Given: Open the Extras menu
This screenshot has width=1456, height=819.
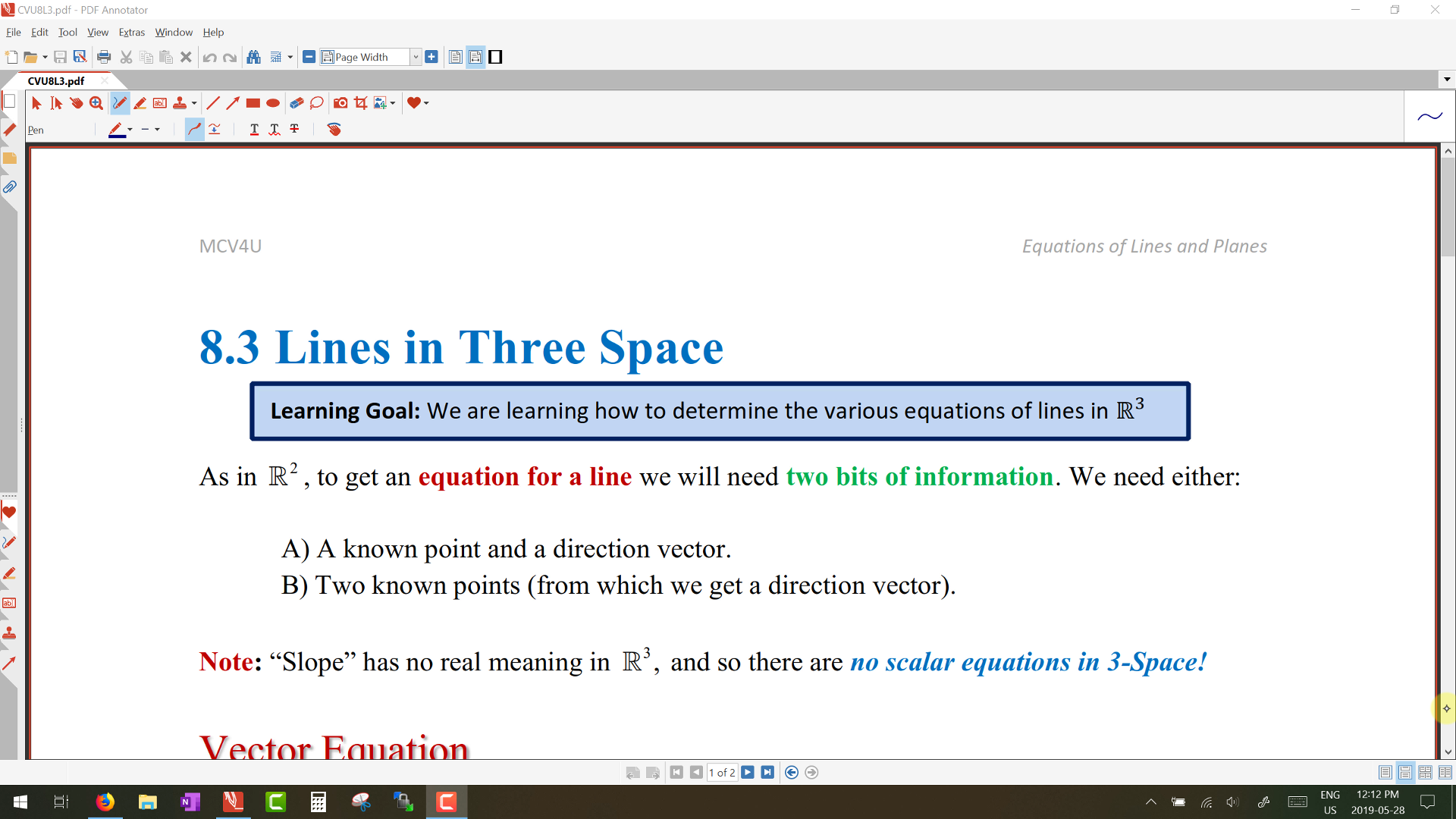Looking at the screenshot, I should point(131,32).
